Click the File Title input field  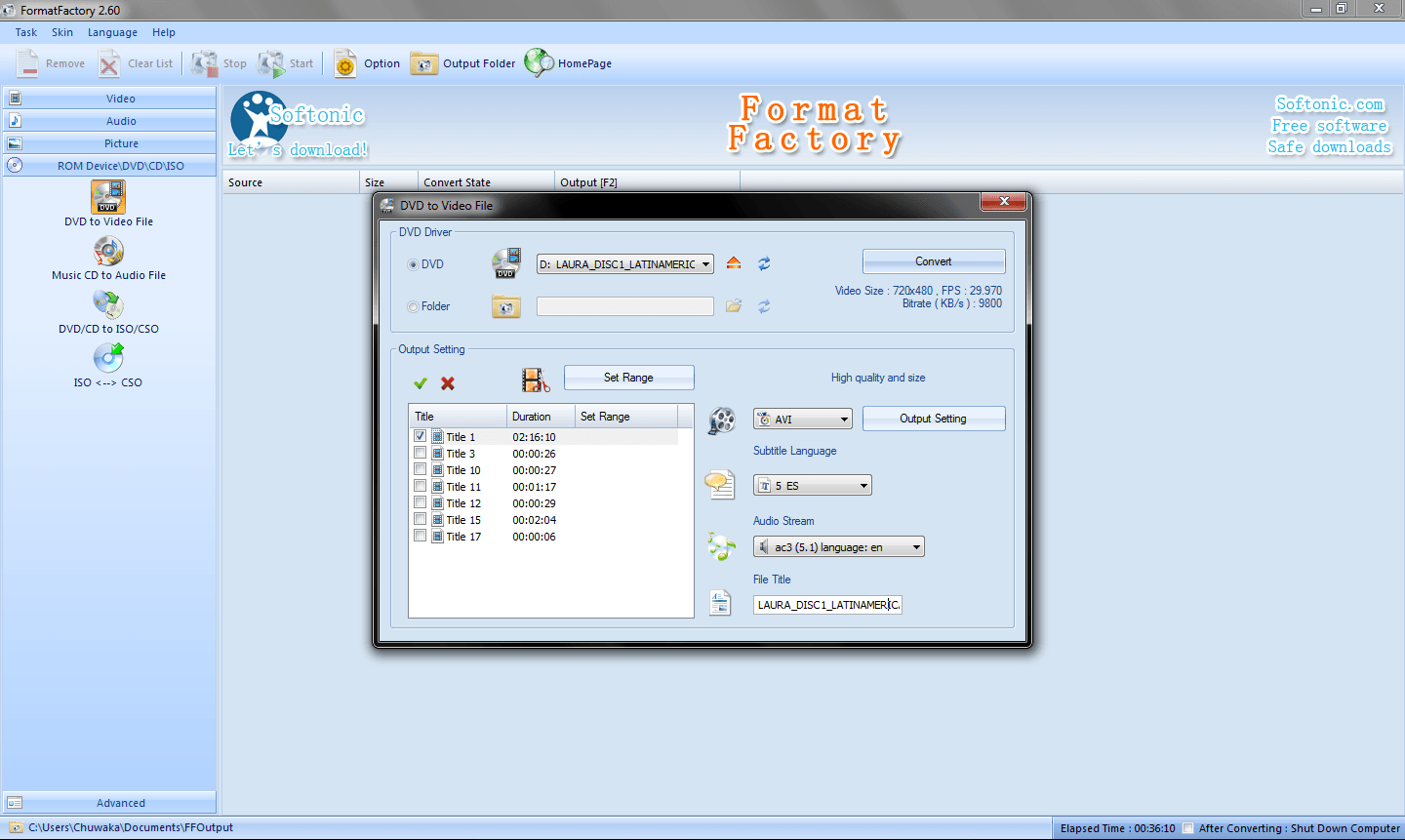click(827, 605)
